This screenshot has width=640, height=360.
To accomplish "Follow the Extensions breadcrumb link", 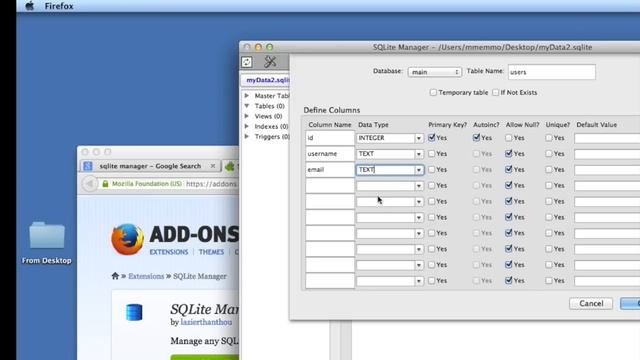I will [x=146, y=276].
